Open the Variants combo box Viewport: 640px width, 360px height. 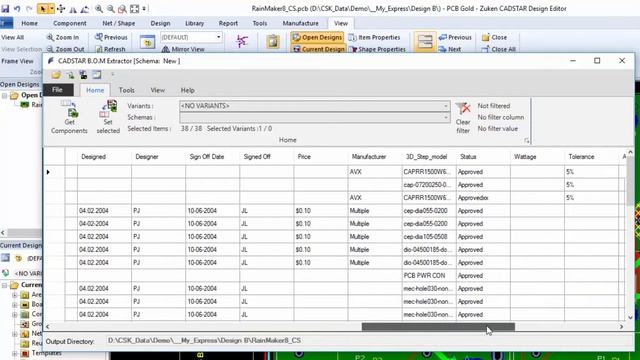315,106
